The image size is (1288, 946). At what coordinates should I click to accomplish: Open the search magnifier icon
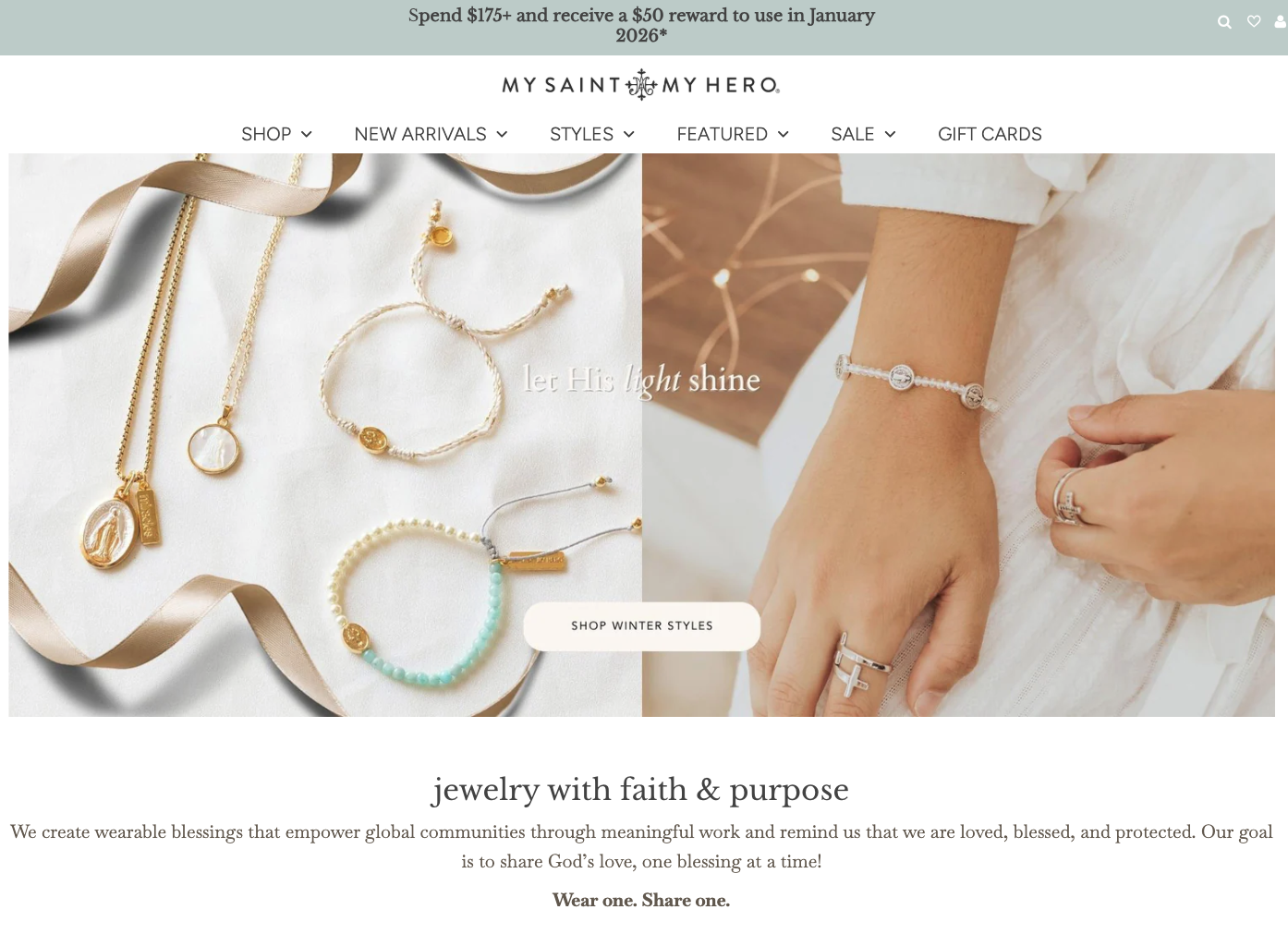tap(1224, 22)
